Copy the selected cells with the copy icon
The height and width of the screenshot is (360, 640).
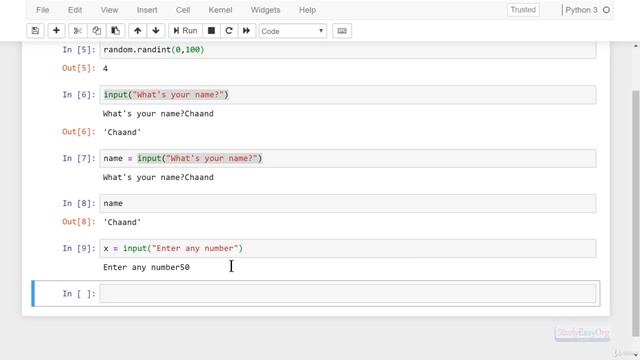pos(96,31)
